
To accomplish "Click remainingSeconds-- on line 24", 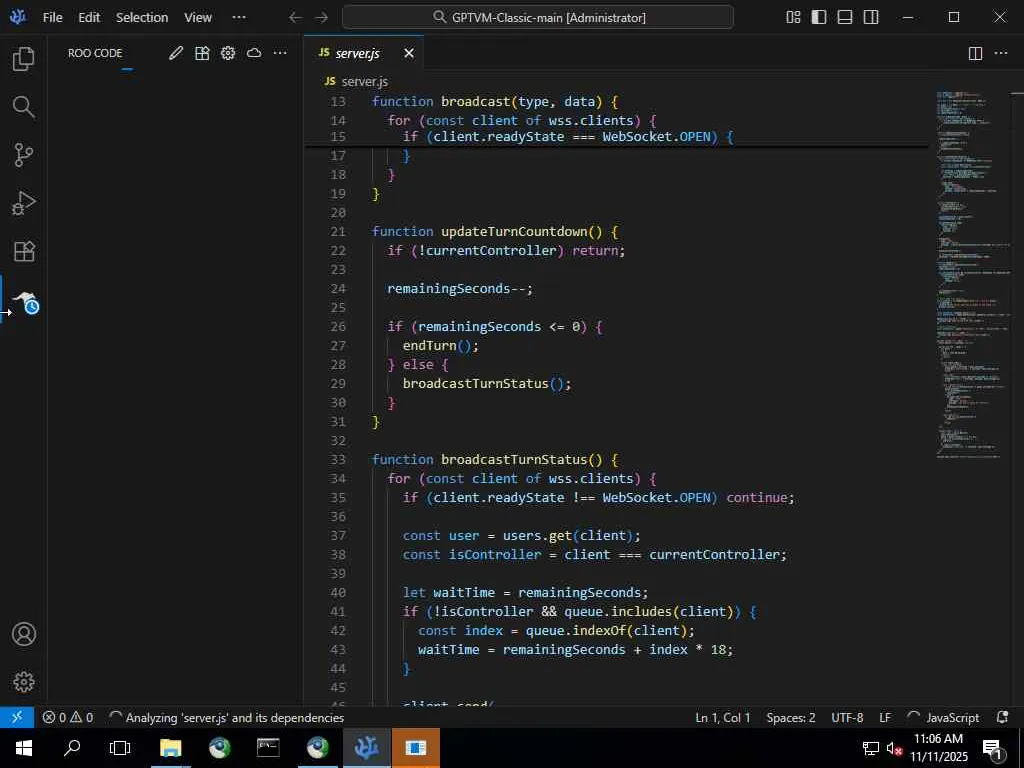I will coord(460,289).
